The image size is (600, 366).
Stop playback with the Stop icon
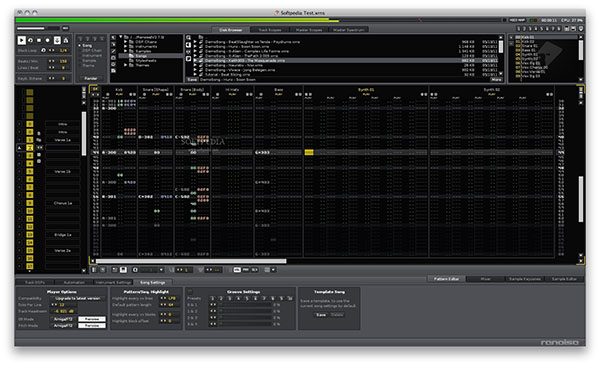(39, 40)
